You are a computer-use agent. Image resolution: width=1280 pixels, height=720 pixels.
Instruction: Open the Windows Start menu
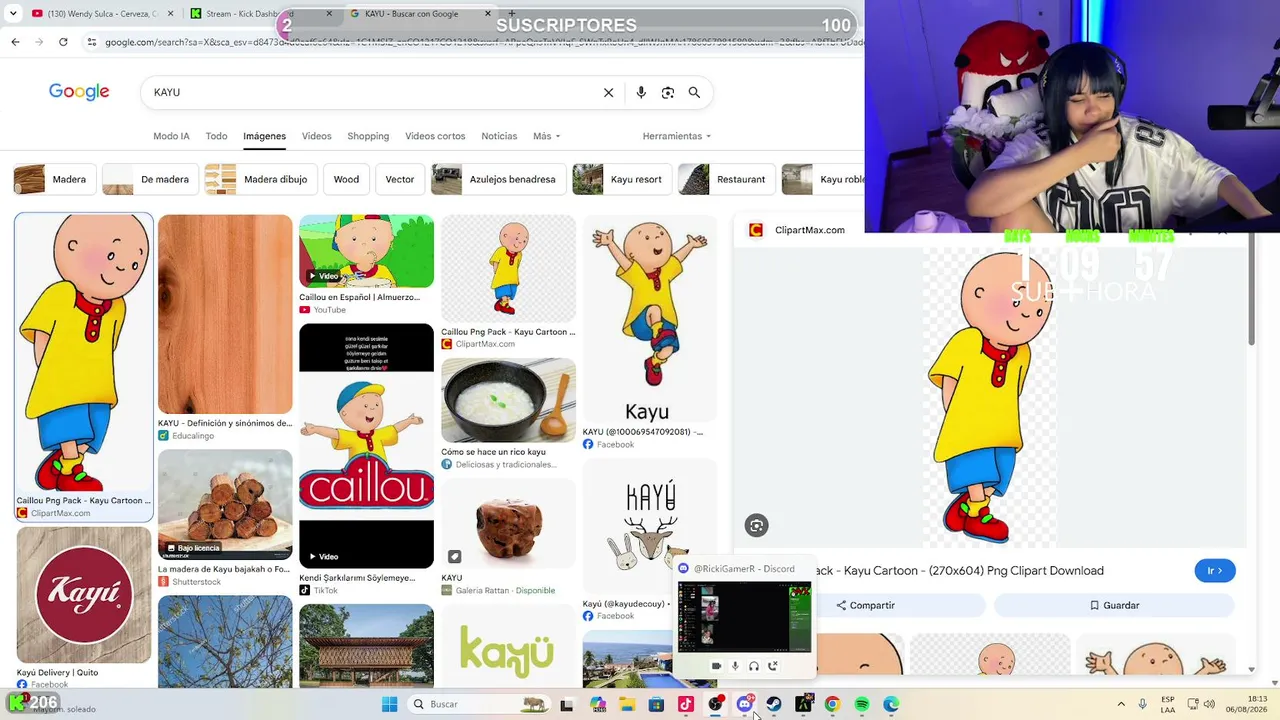(389, 704)
